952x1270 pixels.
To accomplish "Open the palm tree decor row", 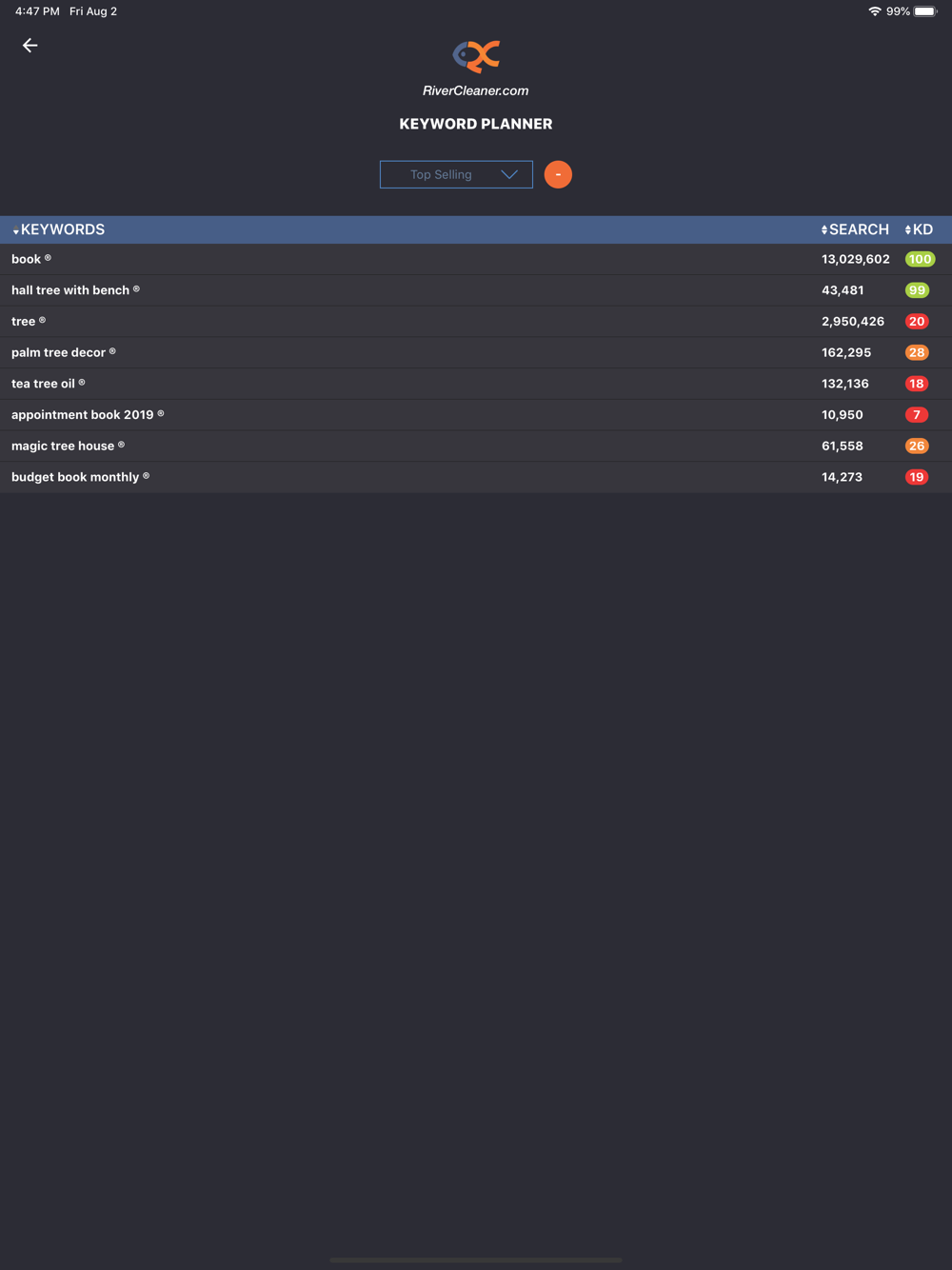I will coord(476,352).
